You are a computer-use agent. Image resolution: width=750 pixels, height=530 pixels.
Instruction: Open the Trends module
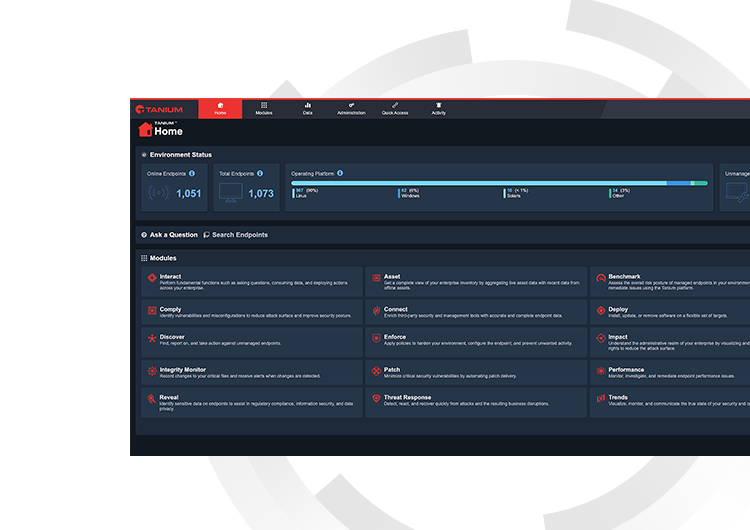pos(670,403)
